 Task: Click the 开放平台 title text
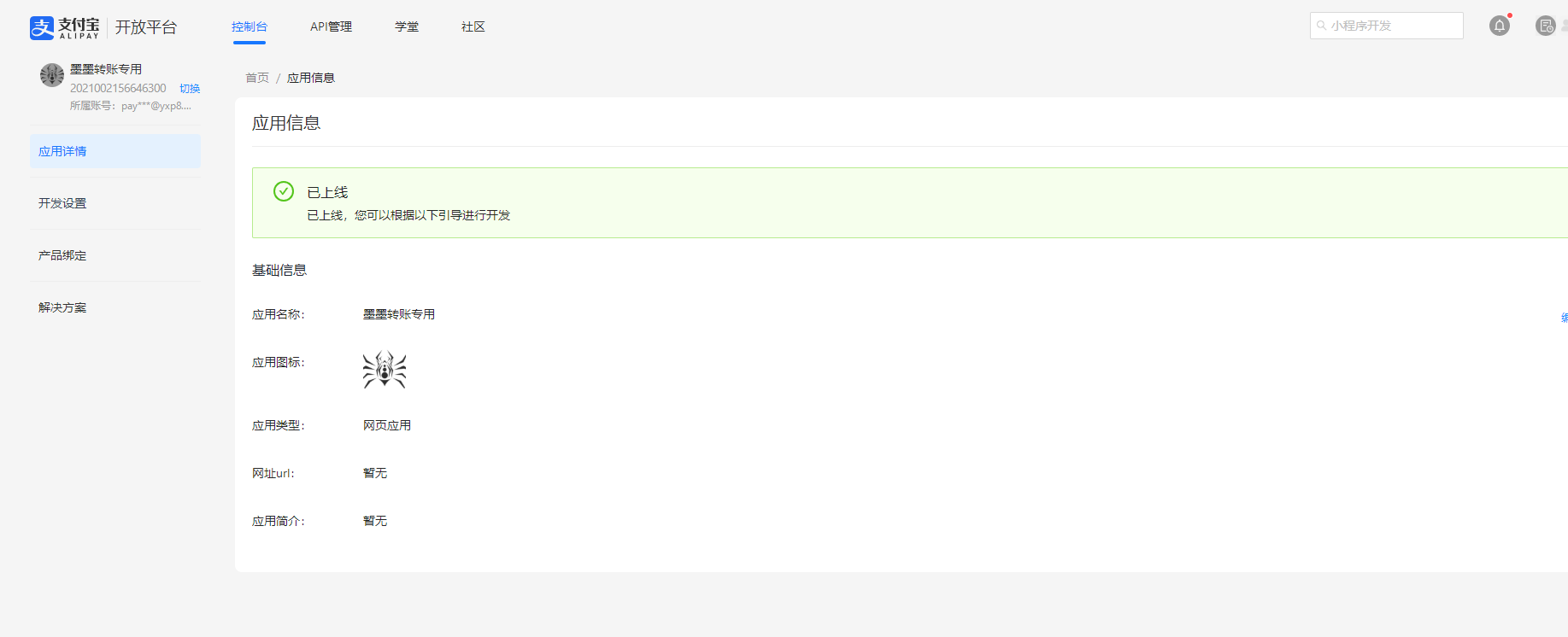coord(146,27)
